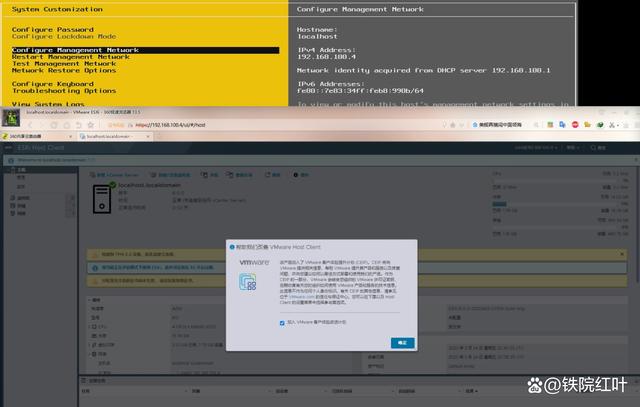Click the green globe extension icon
The image size is (640, 407).
click(600, 125)
